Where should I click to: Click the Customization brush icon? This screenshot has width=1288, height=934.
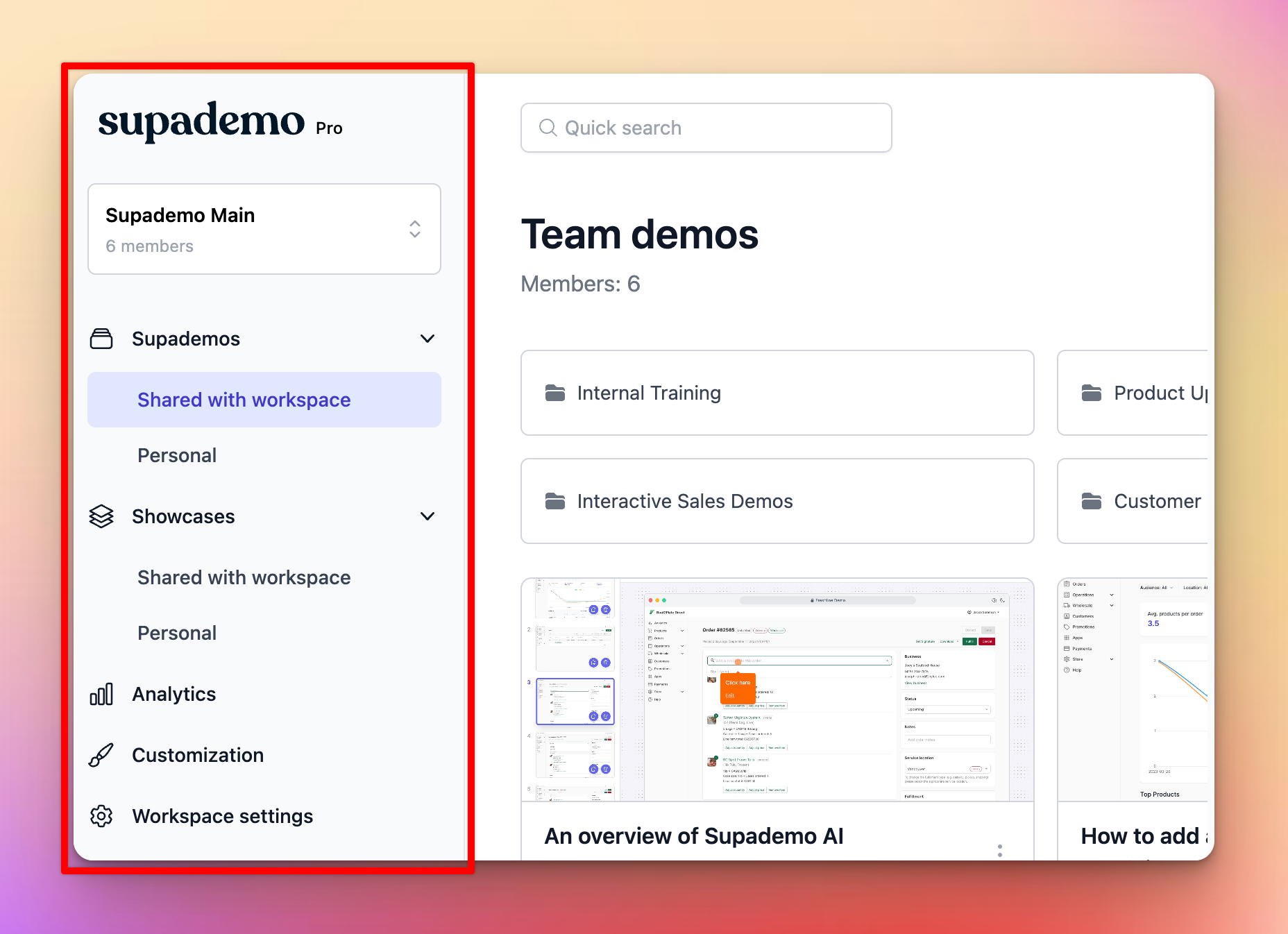(x=101, y=755)
